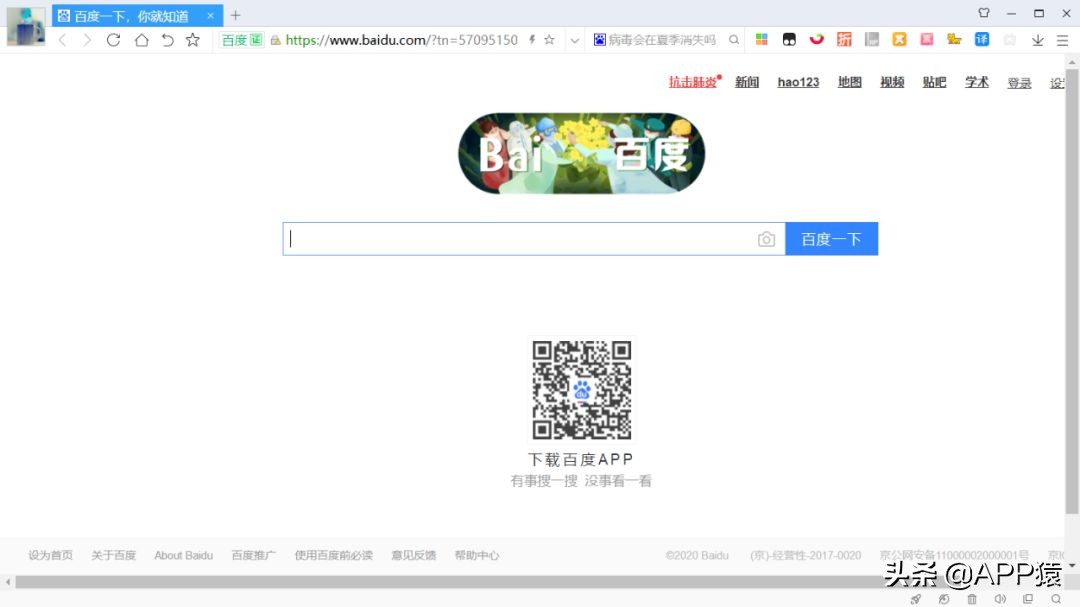This screenshot has width=1080, height=607.
Task: Click the rocket speed-boost icon in status bar
Action: coord(916,598)
